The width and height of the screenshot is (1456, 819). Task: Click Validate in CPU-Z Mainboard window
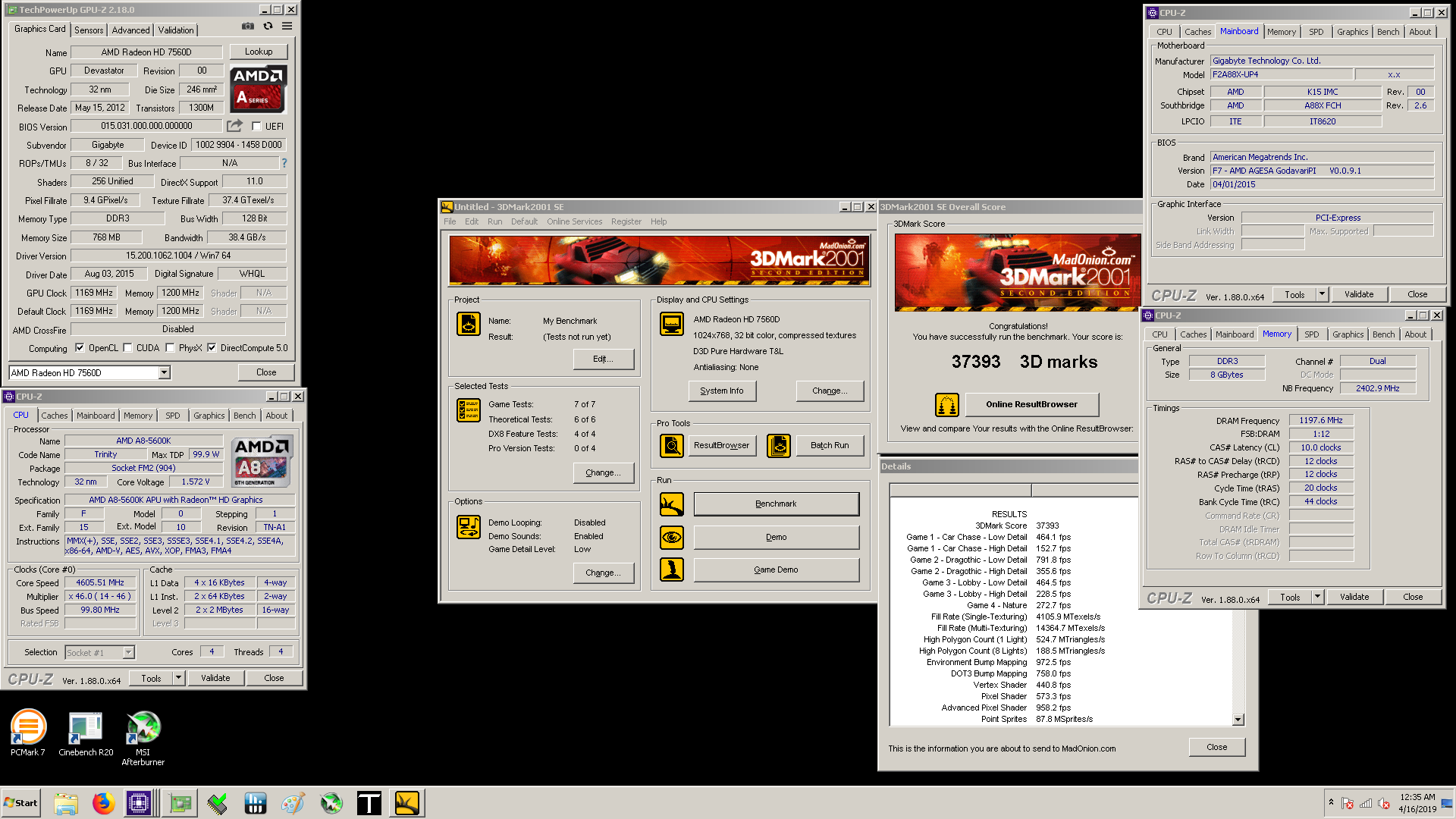(x=1359, y=294)
